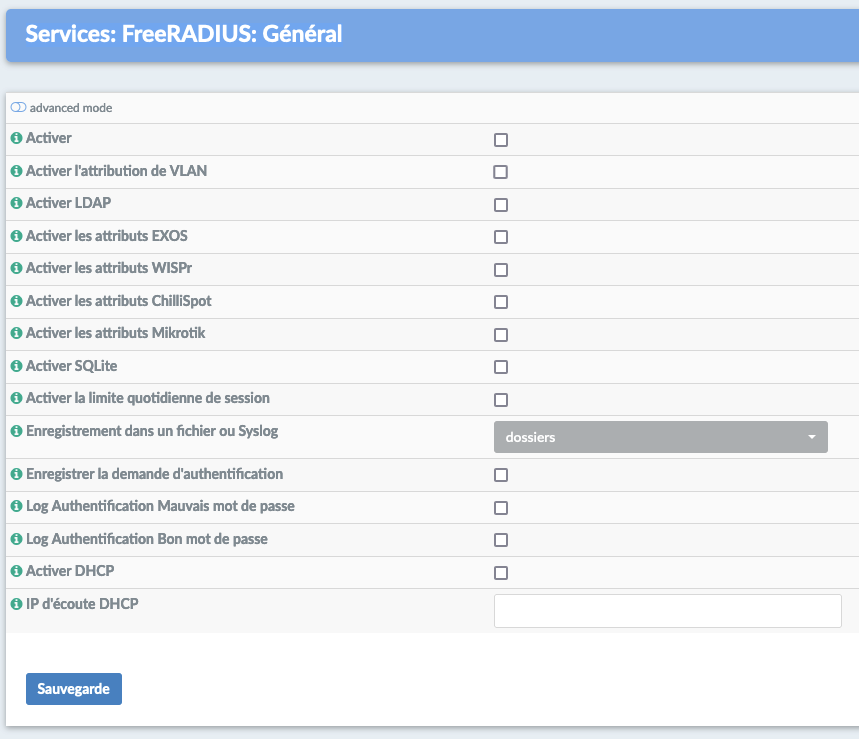Click the Activer LDAP label text
859x739 pixels.
tap(68, 203)
